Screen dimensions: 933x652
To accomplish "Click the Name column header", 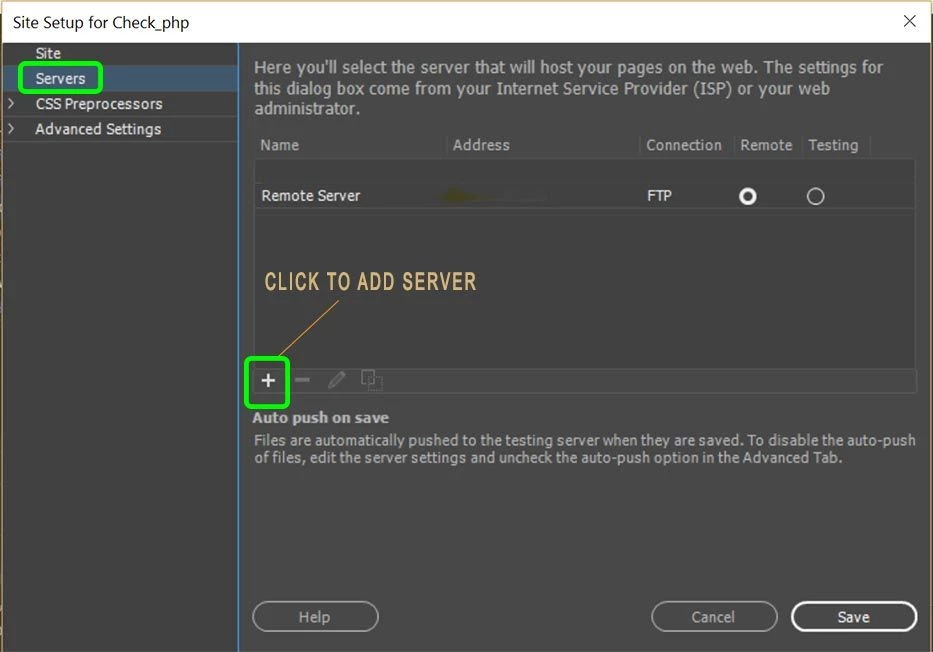I will click(280, 145).
